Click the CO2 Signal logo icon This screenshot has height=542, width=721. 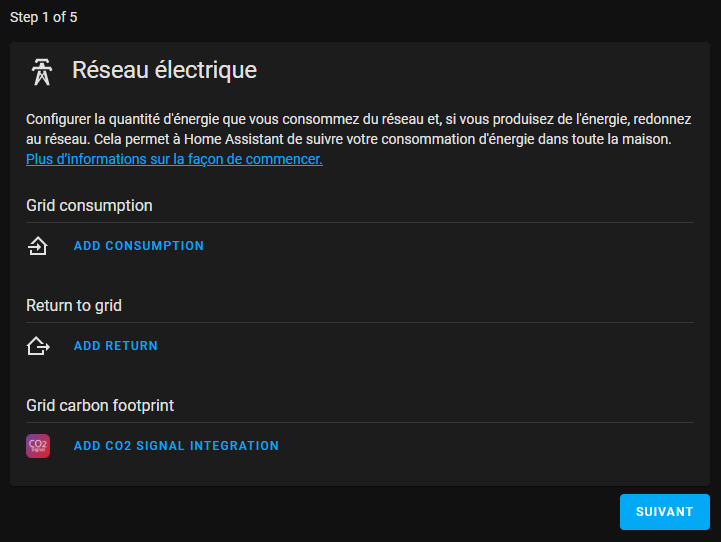pyautogui.click(x=38, y=446)
